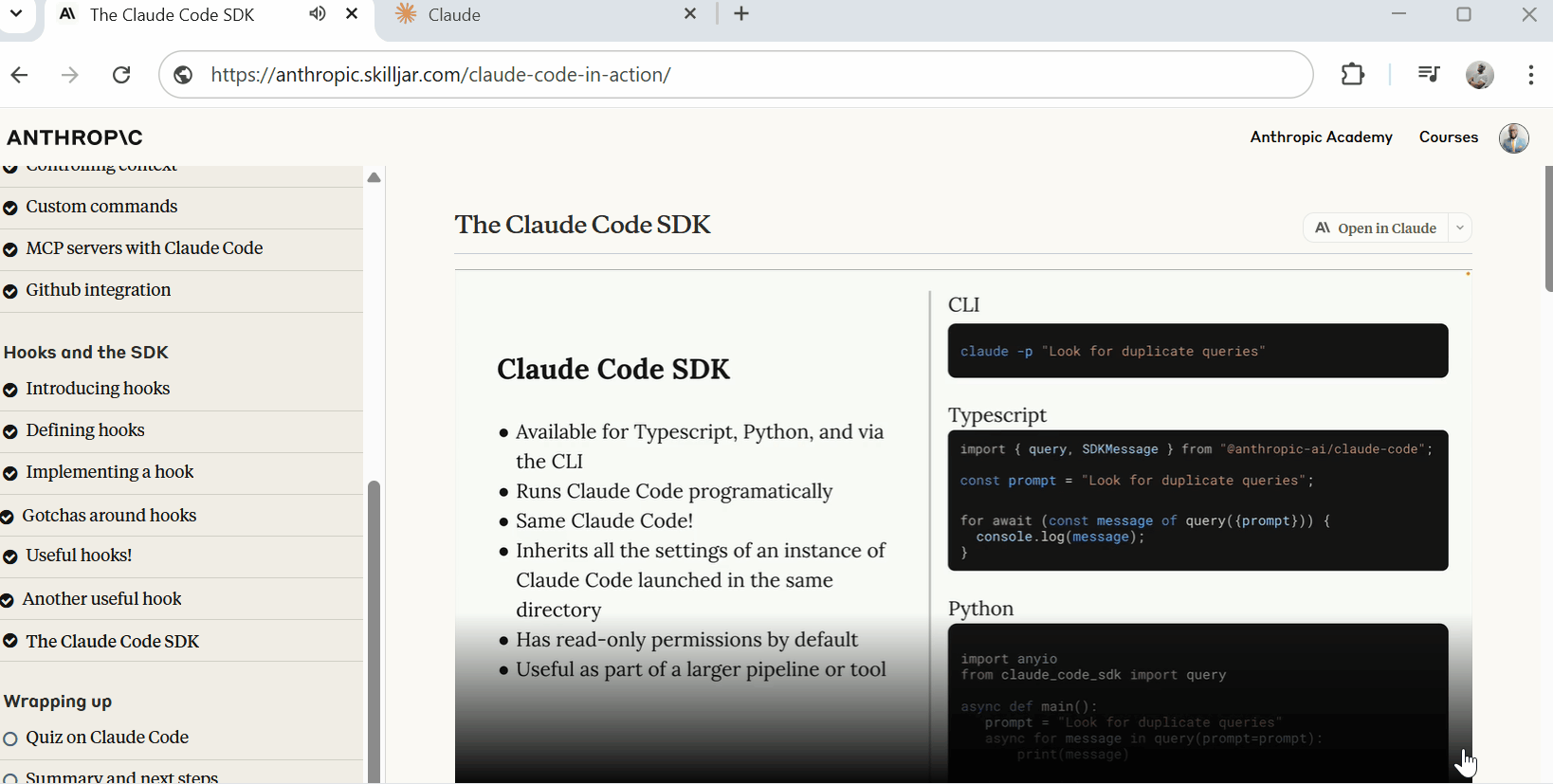Click the Typescript code example block

click(1197, 501)
